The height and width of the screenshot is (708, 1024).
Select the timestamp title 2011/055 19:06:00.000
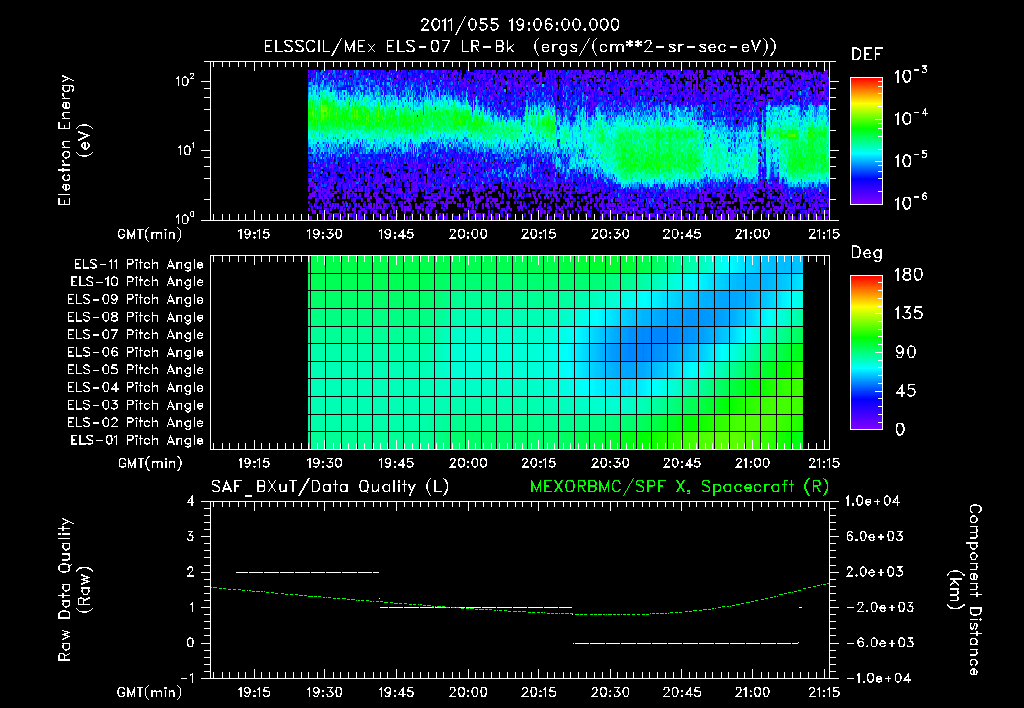point(519,25)
